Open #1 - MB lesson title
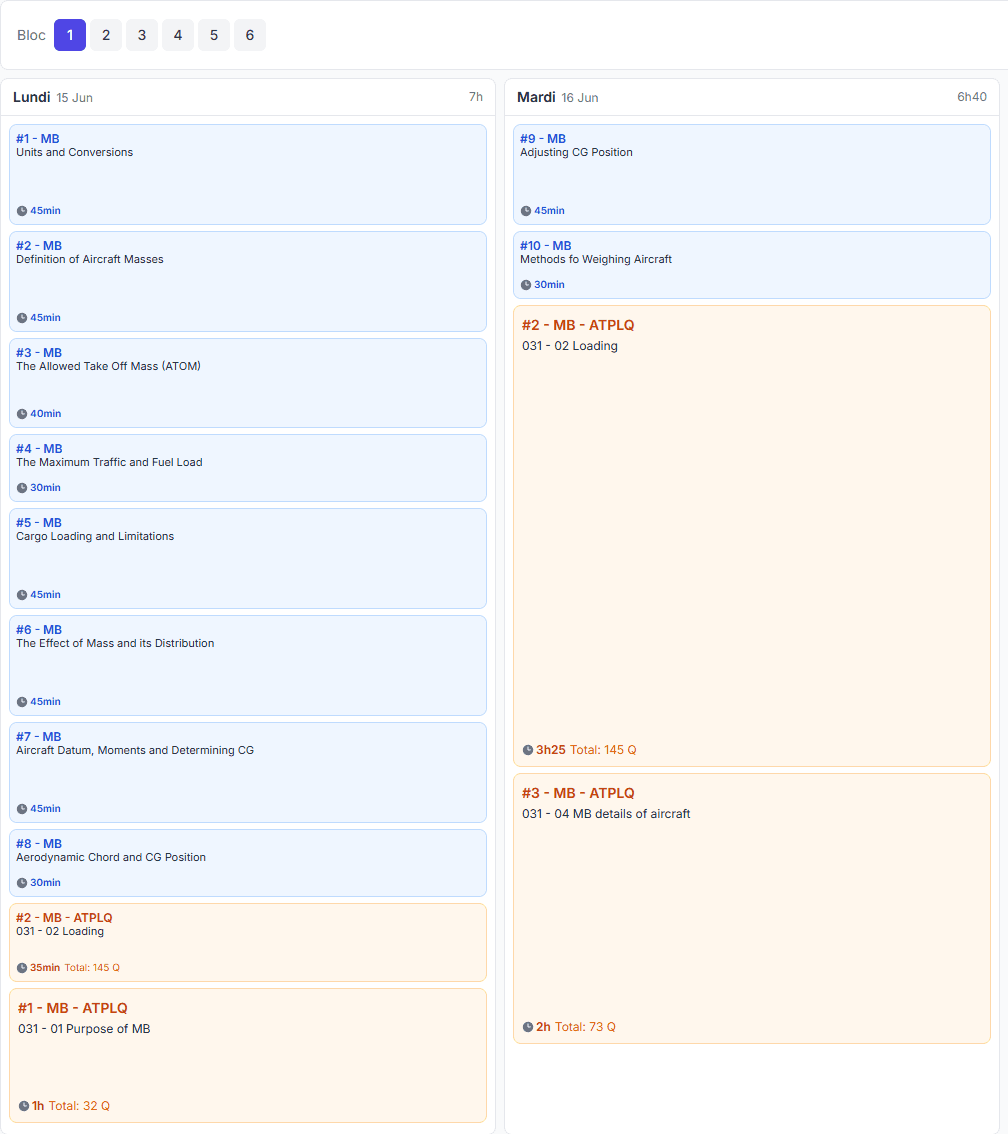 (x=38, y=139)
